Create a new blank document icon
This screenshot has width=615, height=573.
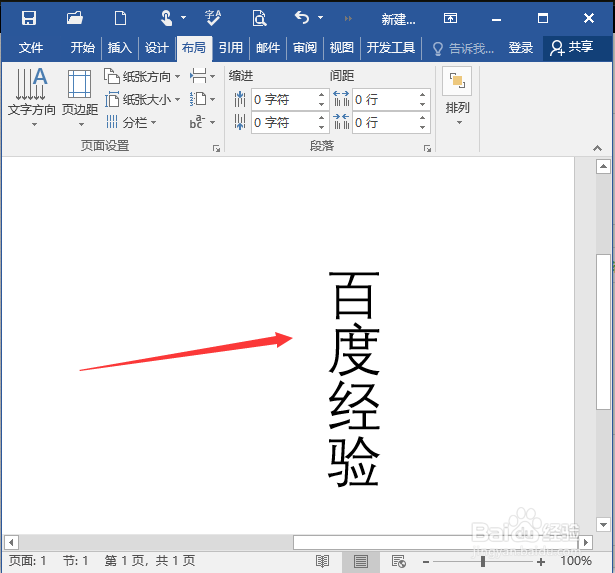pyautogui.click(x=120, y=18)
